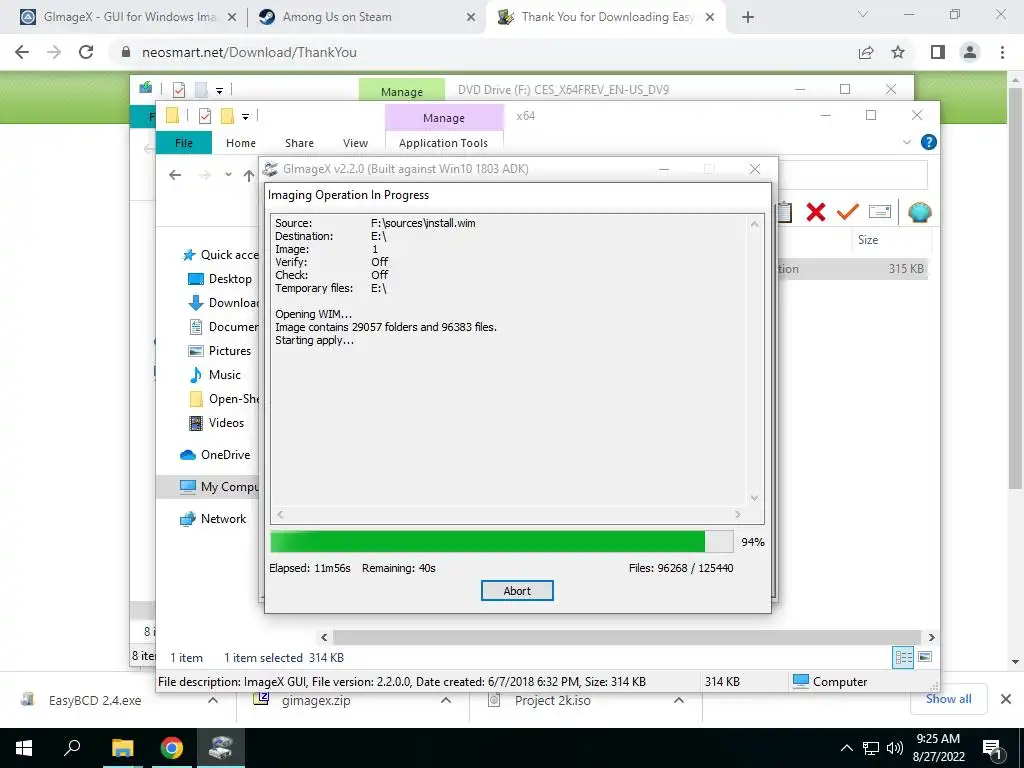Abort the imaging operation
This screenshot has height=768, width=1024.
point(517,590)
